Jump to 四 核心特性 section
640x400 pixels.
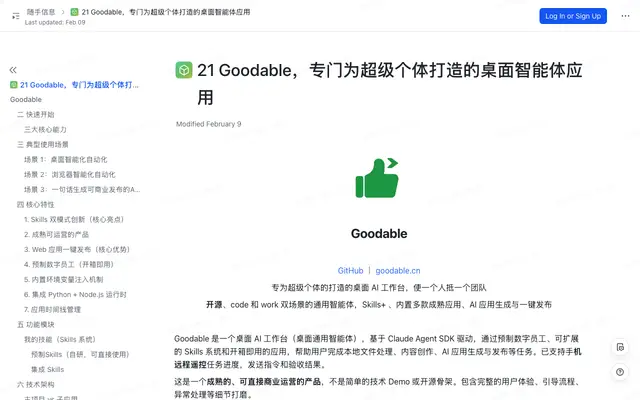36,204
